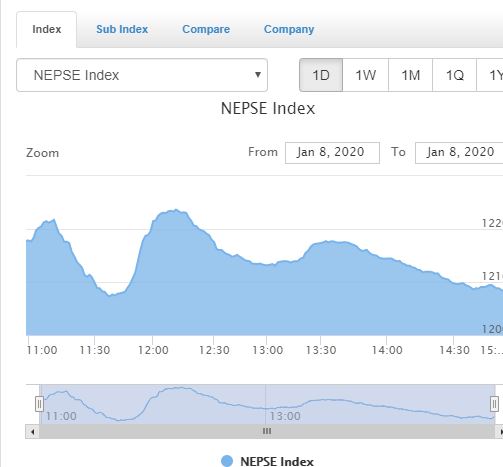The image size is (503, 467).
Task: Click the To date field
Action: [x=459, y=153]
